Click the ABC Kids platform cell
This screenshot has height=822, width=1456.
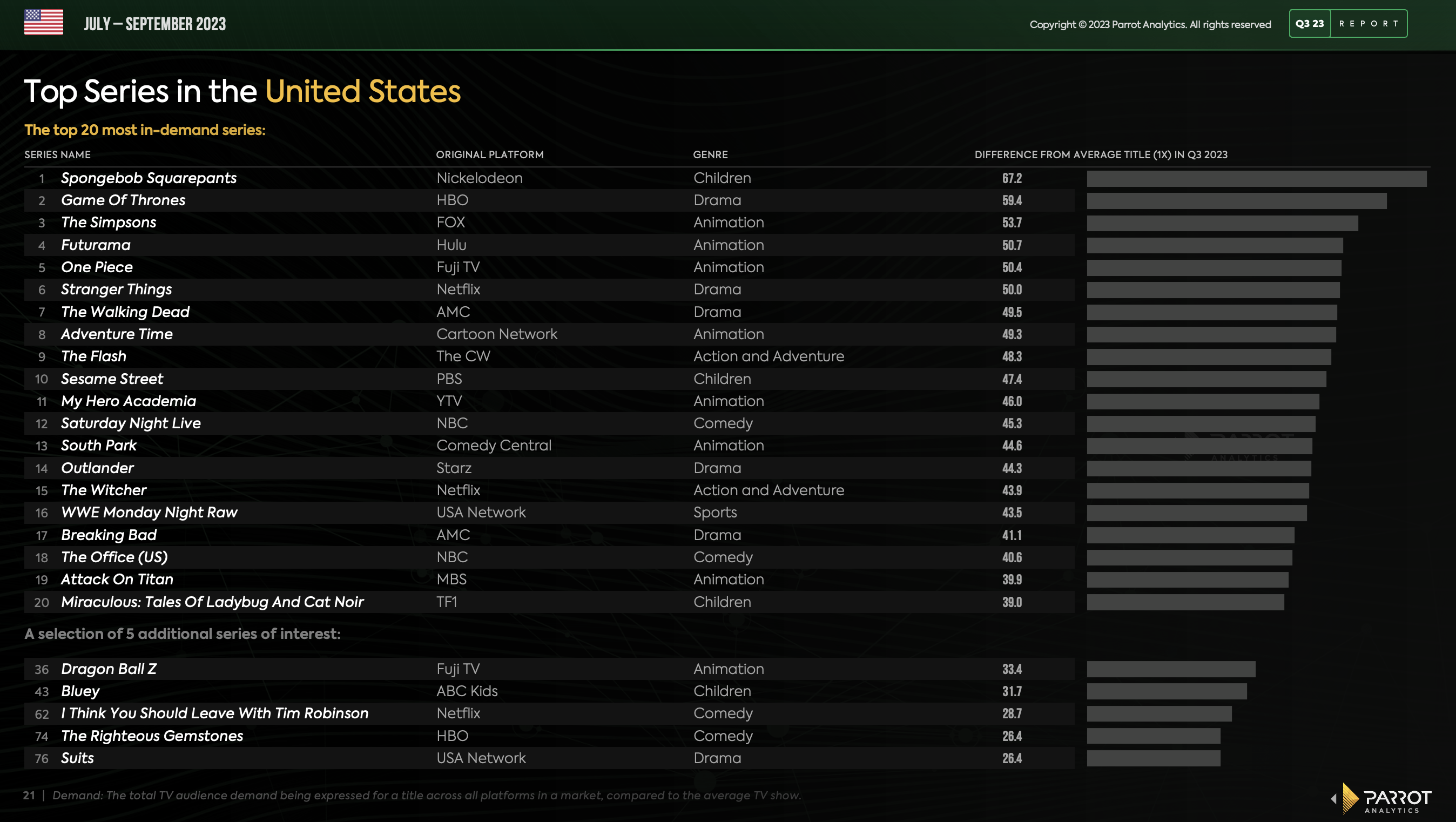[467, 691]
